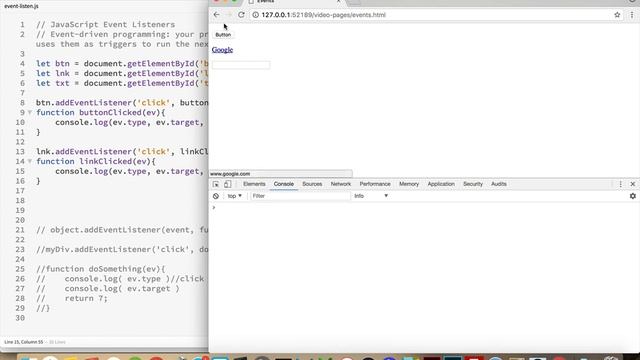Collapse the buttonClicked function fold arrow
Viewport: 640px width, 360px height.
(30, 112)
